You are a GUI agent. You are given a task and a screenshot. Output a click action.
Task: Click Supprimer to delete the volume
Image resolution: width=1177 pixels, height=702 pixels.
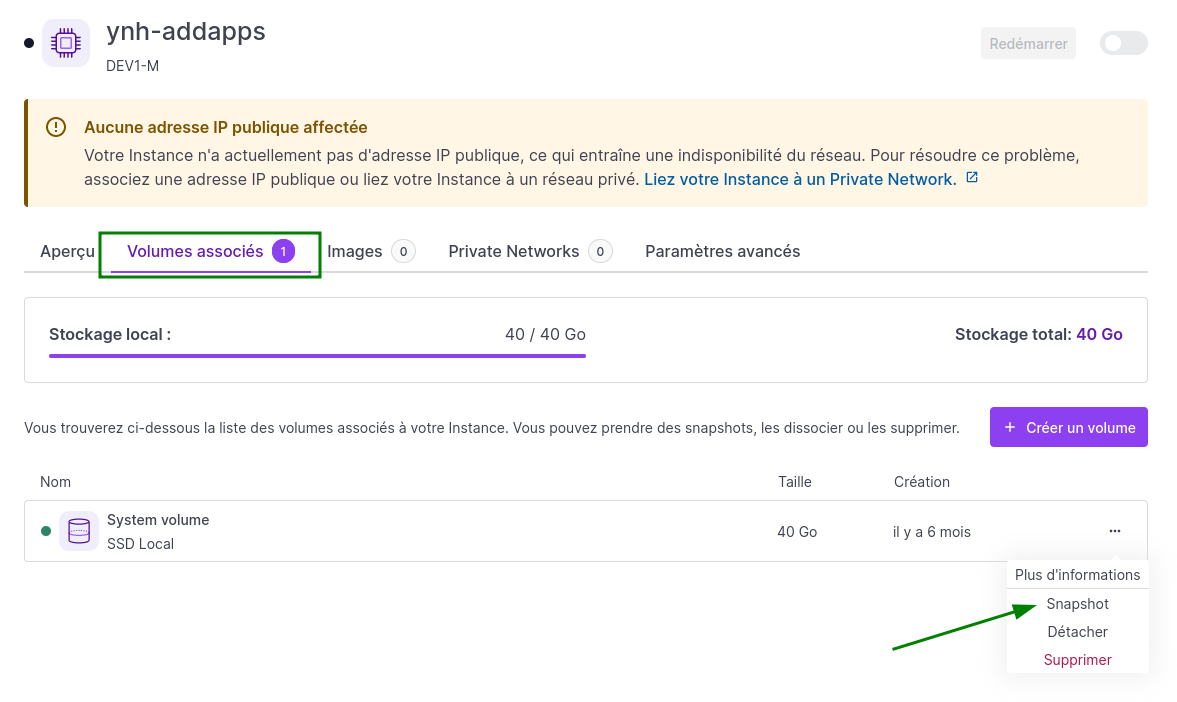1077,660
